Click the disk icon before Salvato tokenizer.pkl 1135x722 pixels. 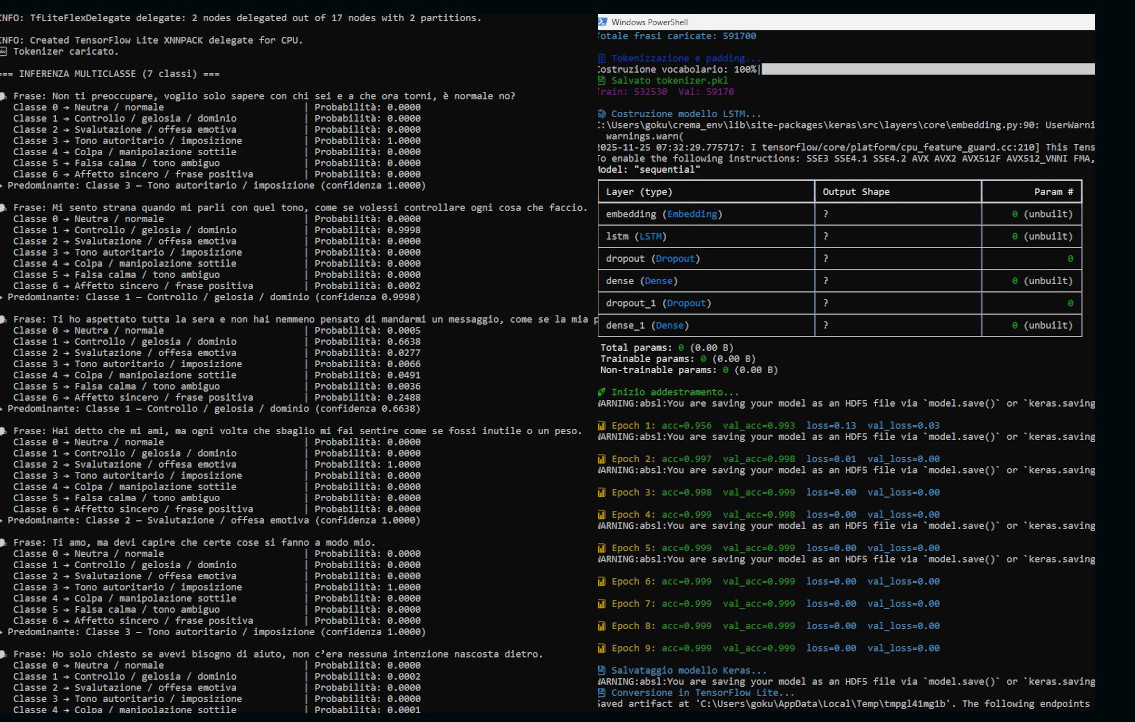[600, 80]
